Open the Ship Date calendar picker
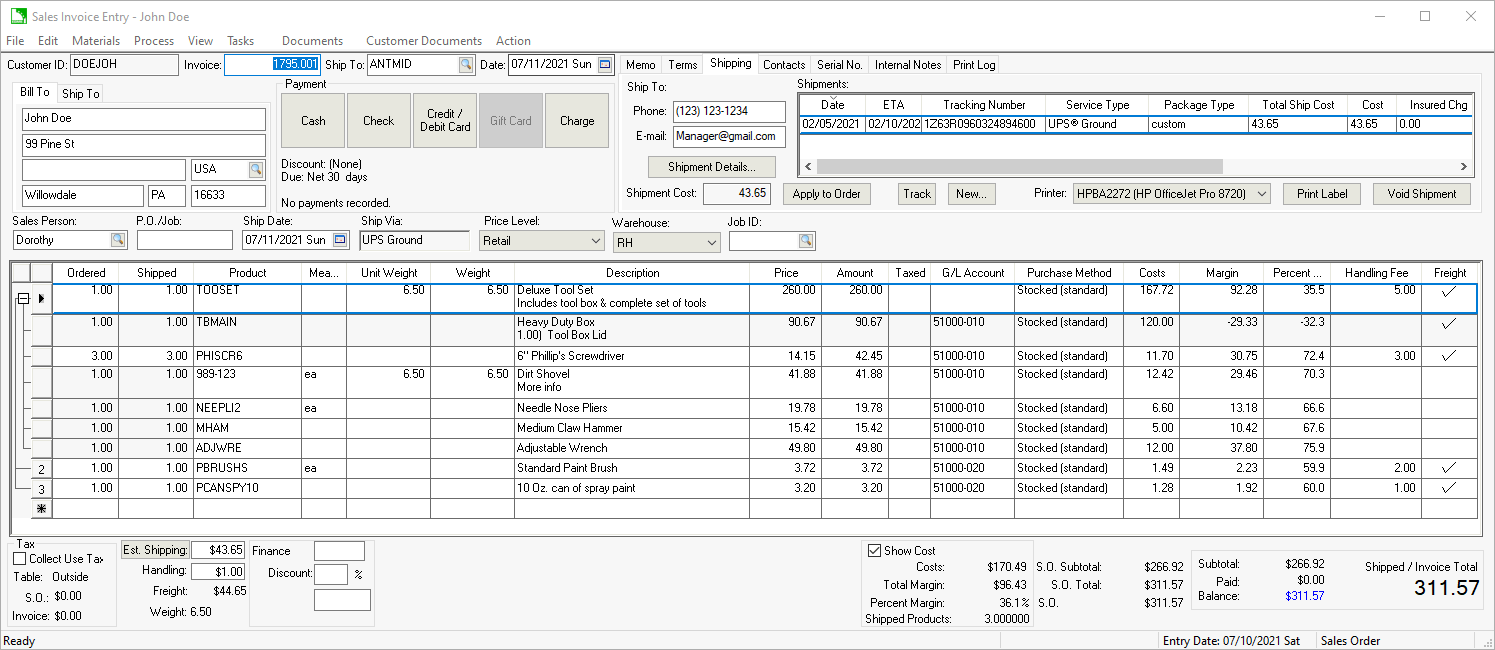 click(x=340, y=240)
